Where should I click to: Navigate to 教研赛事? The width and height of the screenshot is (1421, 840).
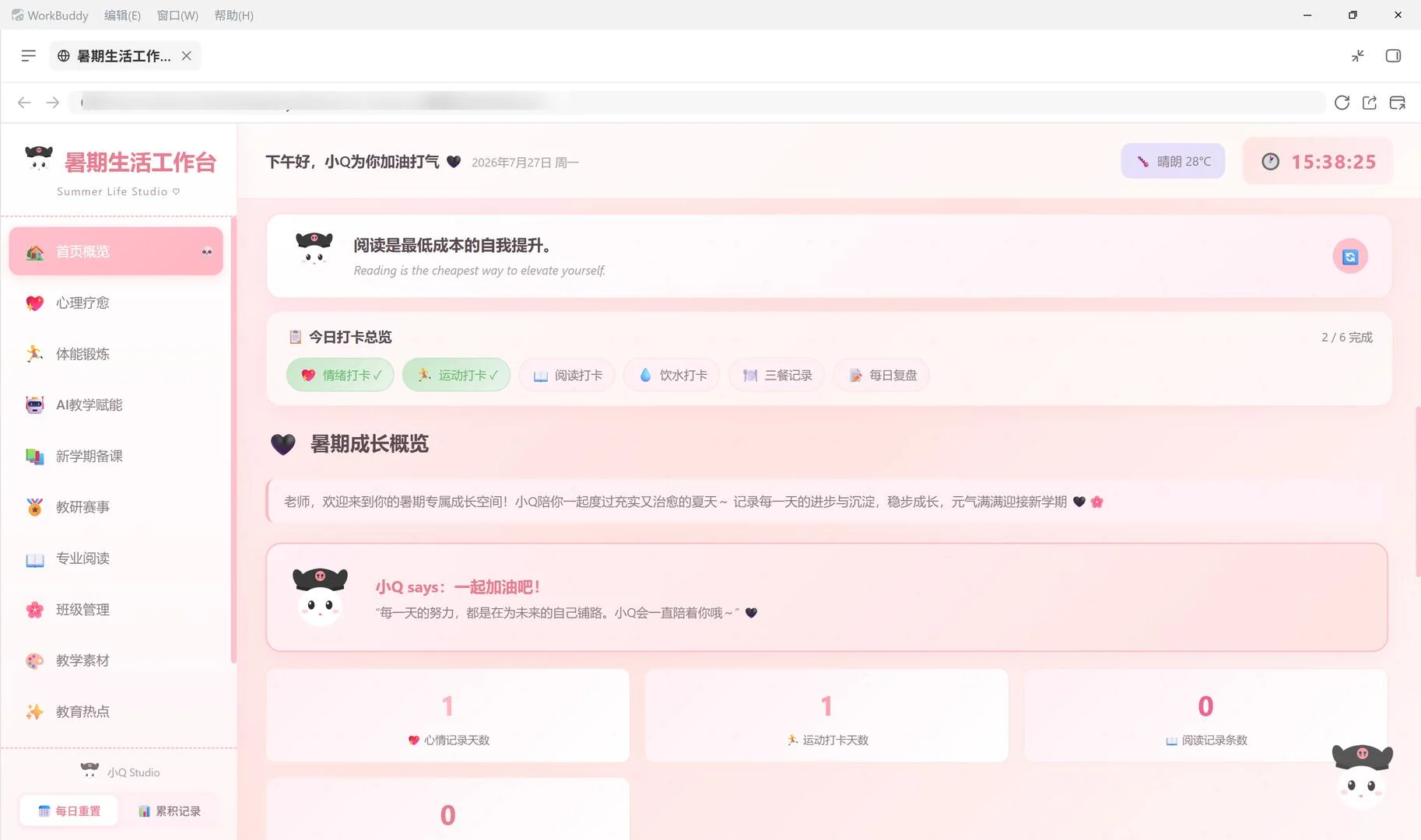pyautogui.click(x=116, y=507)
